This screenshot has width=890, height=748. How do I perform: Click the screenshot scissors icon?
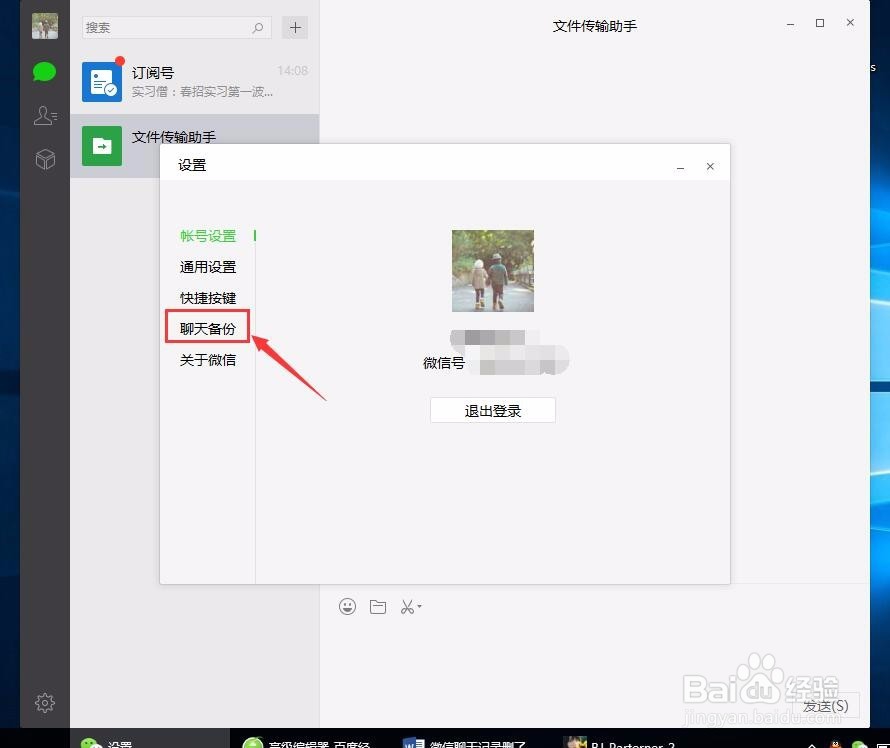[407, 607]
